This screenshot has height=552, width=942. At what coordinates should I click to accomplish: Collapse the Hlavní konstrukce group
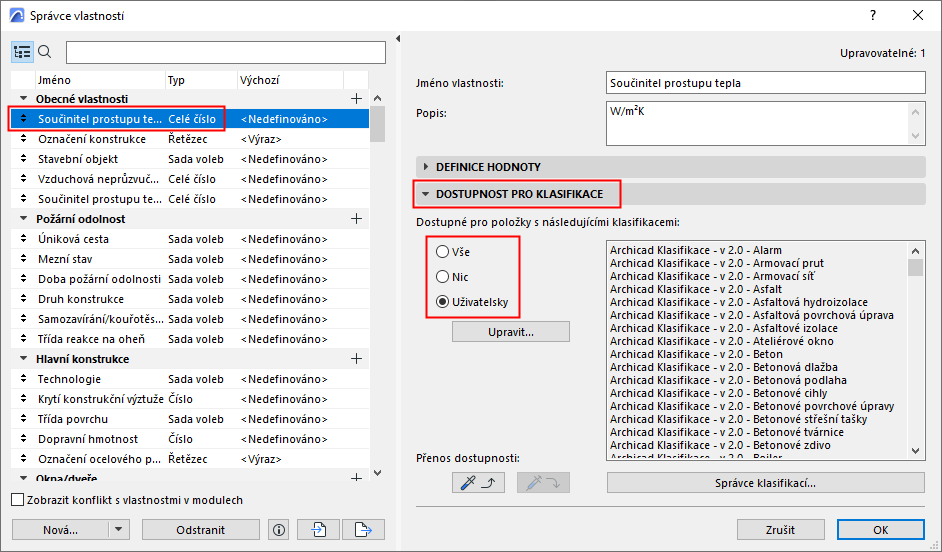[x=23, y=359]
